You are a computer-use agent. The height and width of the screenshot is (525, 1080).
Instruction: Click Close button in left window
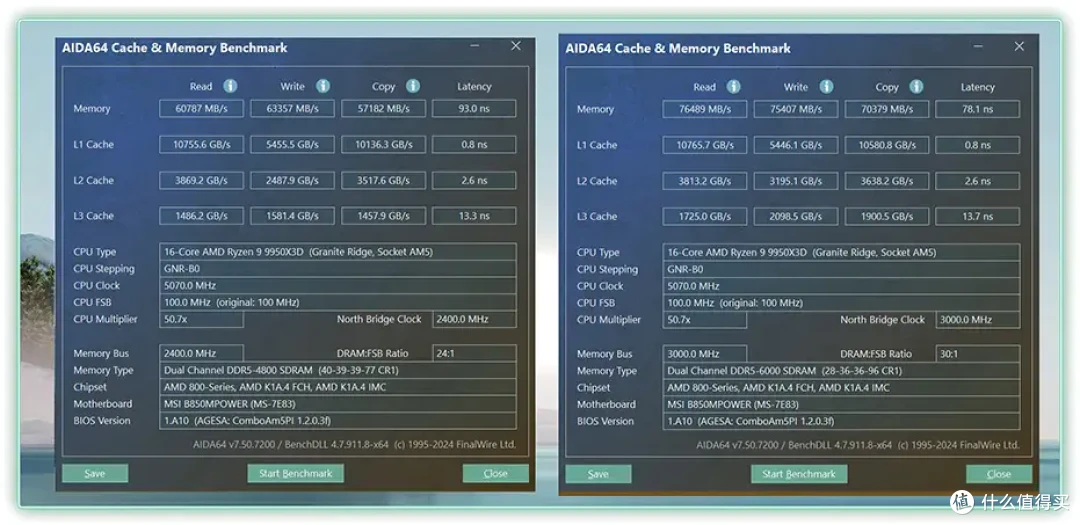pos(496,473)
